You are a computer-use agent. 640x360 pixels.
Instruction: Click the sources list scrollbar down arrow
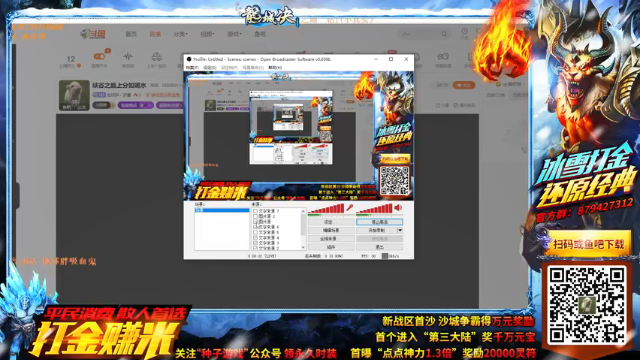[303, 247]
